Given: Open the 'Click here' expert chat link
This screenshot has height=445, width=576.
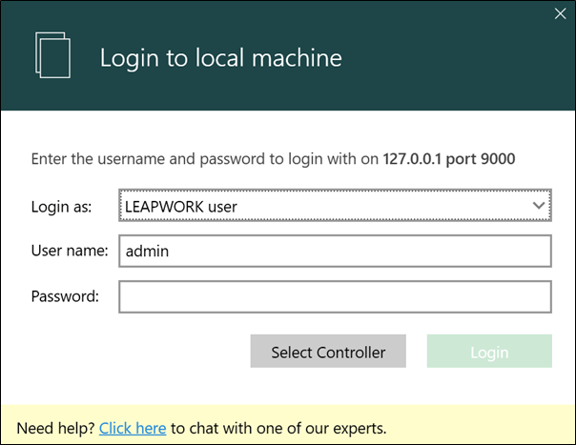Looking at the screenshot, I should [x=133, y=428].
